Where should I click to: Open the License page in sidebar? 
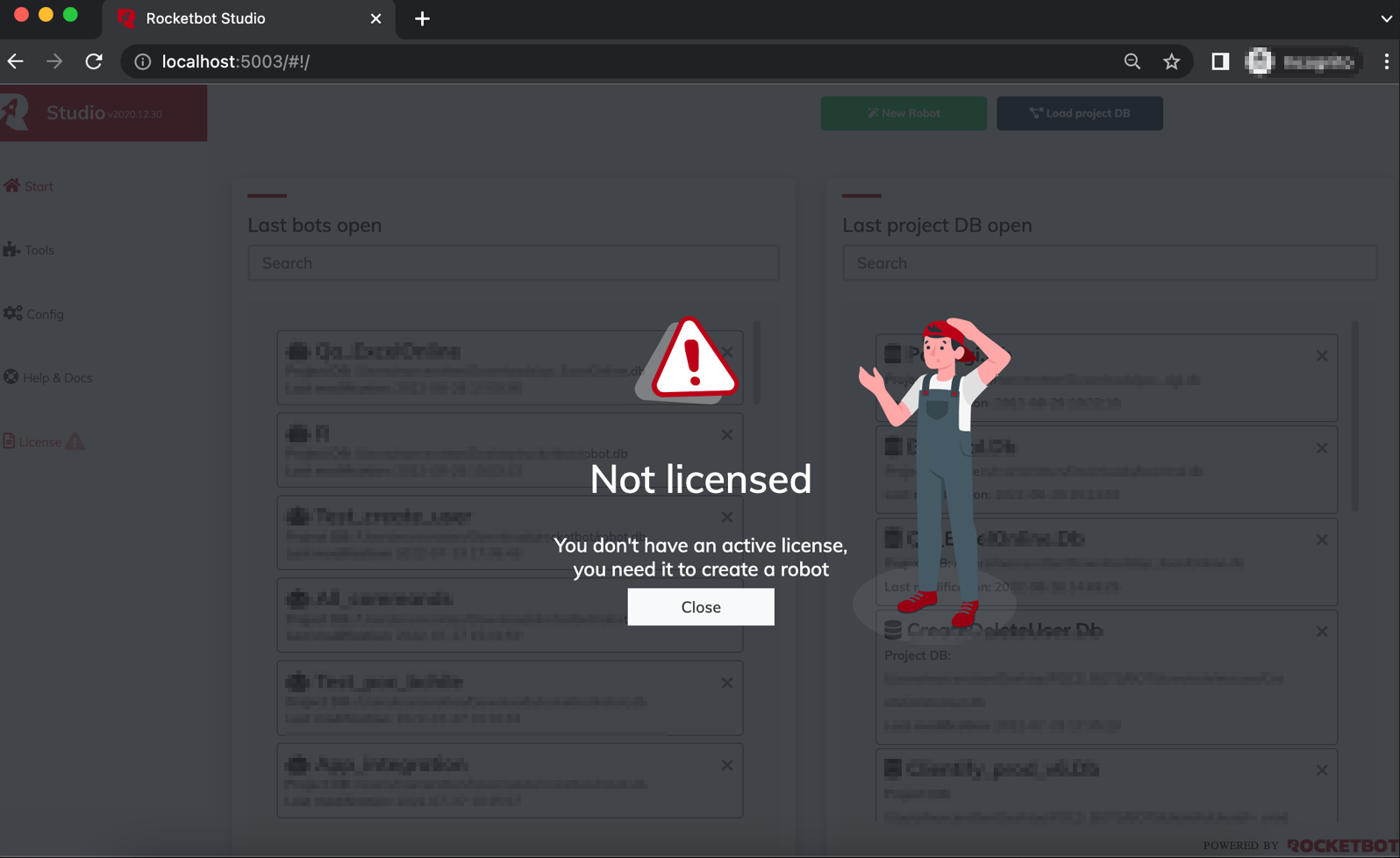pyautogui.click(x=43, y=441)
